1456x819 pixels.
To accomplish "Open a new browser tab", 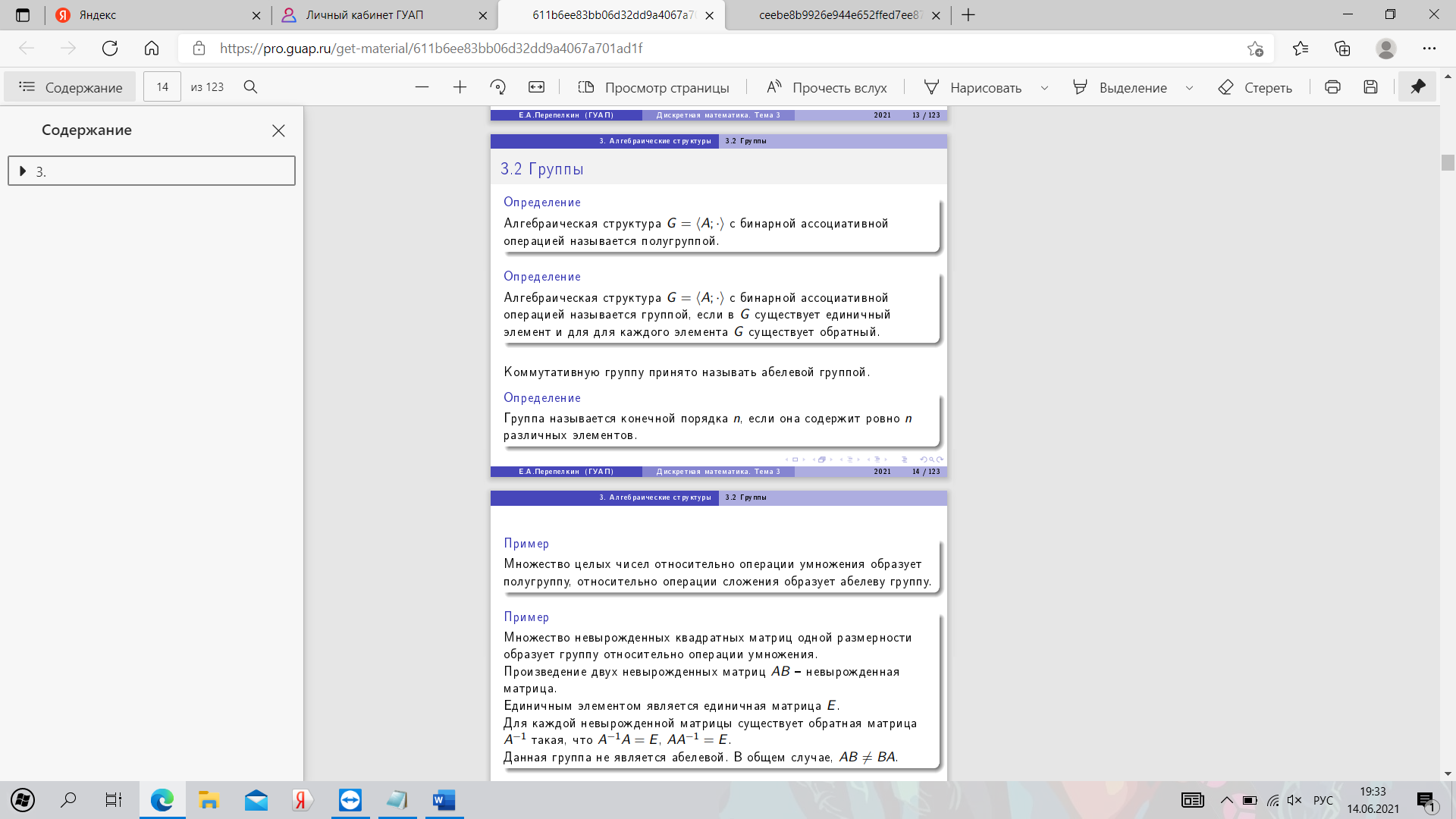I will click(968, 15).
